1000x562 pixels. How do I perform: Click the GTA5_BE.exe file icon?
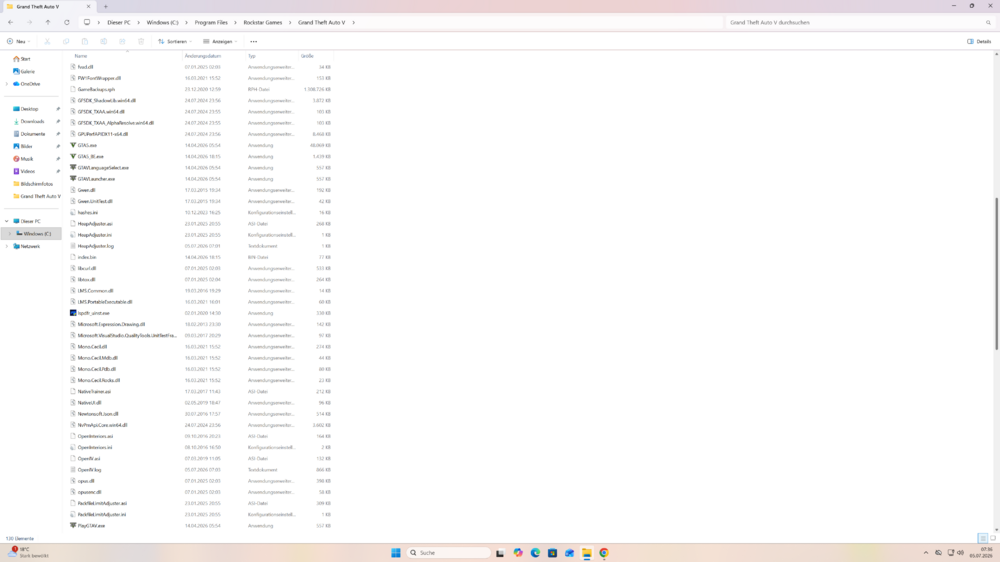[x=73, y=156]
